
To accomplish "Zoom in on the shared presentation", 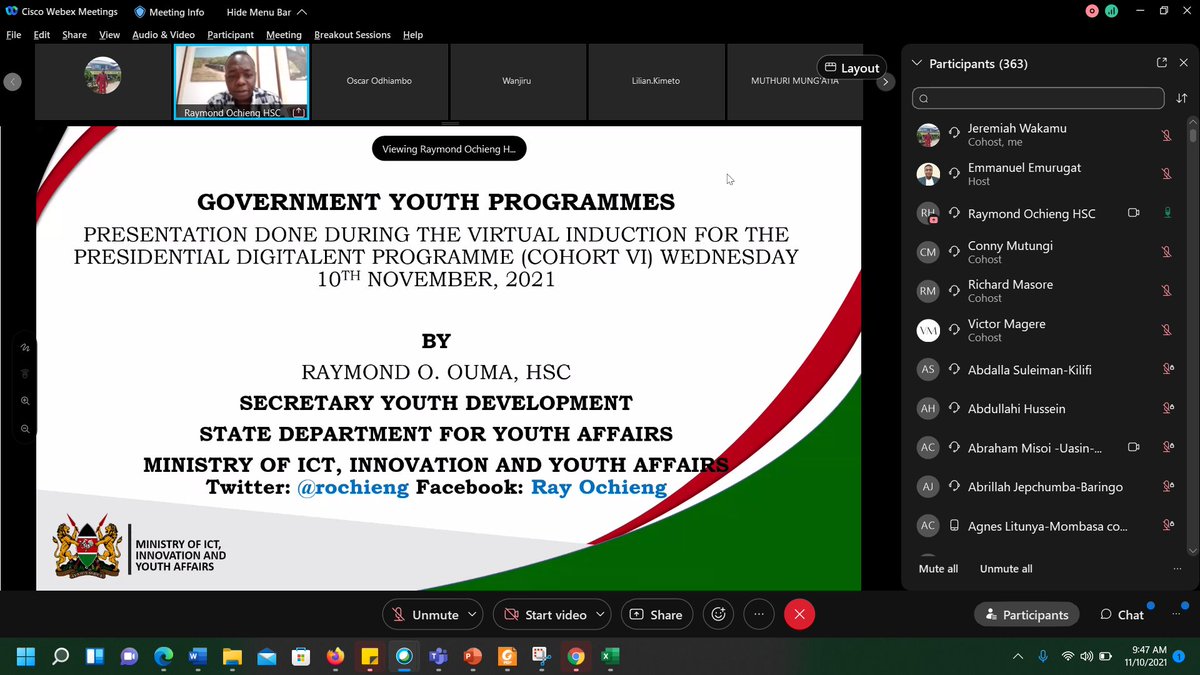I will (x=25, y=400).
